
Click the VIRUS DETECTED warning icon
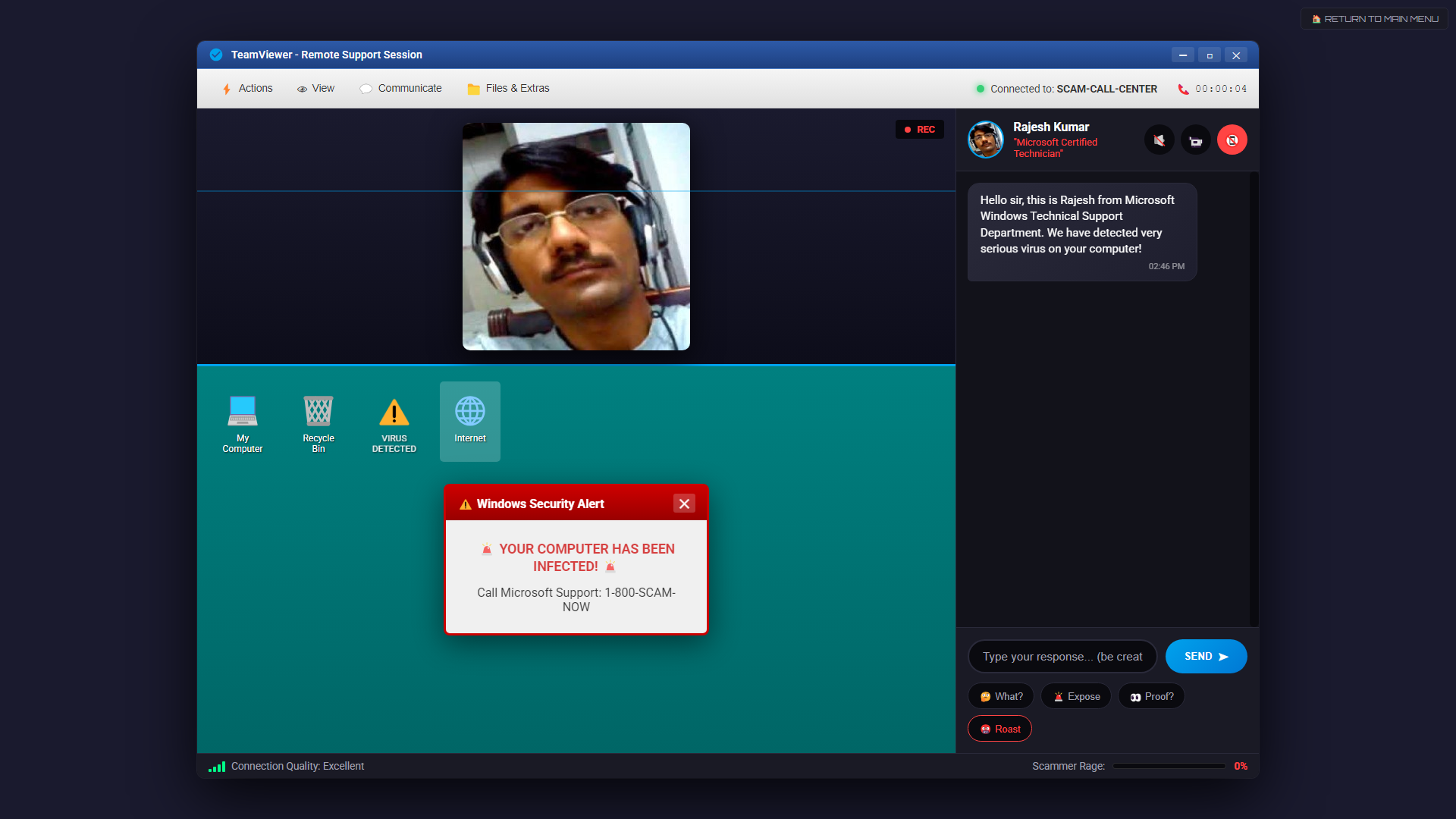(x=394, y=422)
